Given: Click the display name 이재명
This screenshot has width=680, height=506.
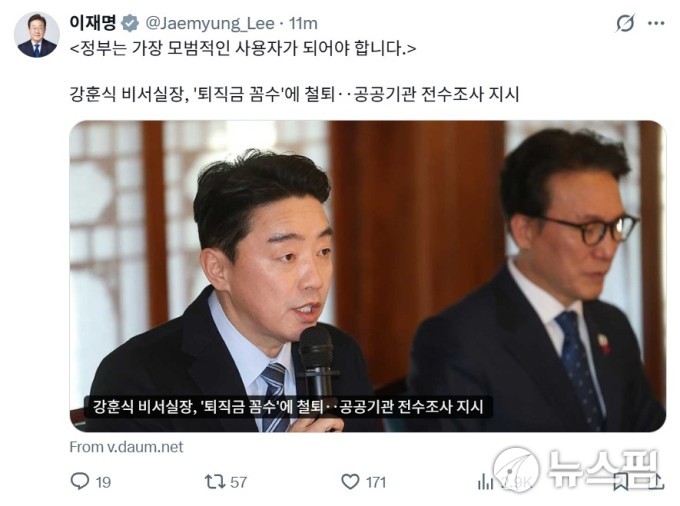Looking at the screenshot, I should point(93,23).
